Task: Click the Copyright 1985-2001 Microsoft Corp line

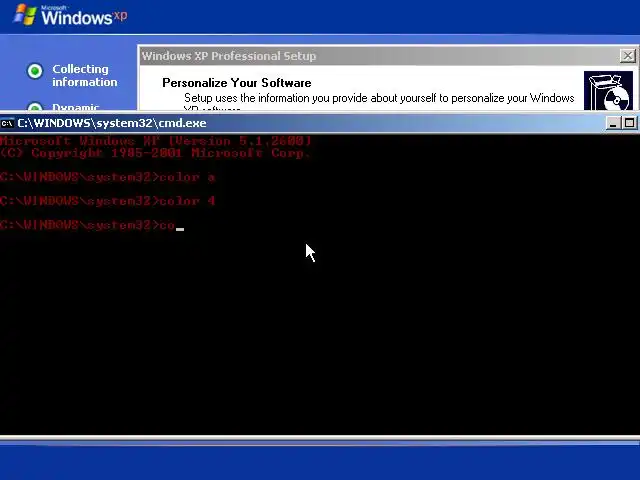Action: (x=156, y=153)
